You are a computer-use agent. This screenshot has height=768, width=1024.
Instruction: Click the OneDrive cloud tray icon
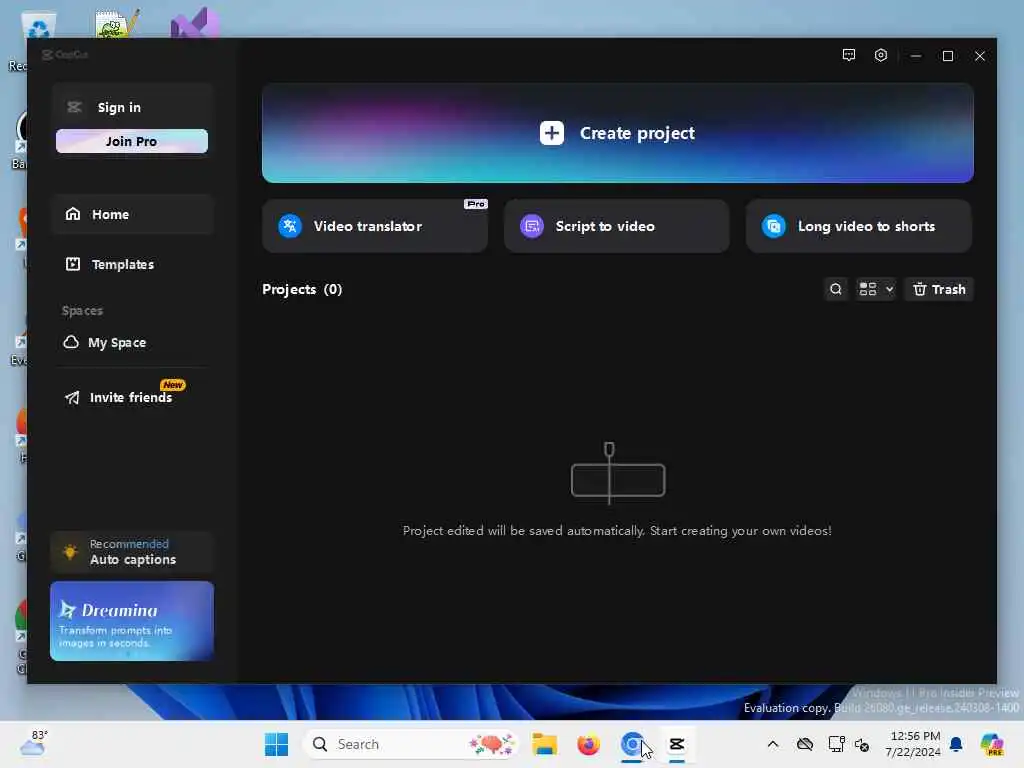pos(805,744)
